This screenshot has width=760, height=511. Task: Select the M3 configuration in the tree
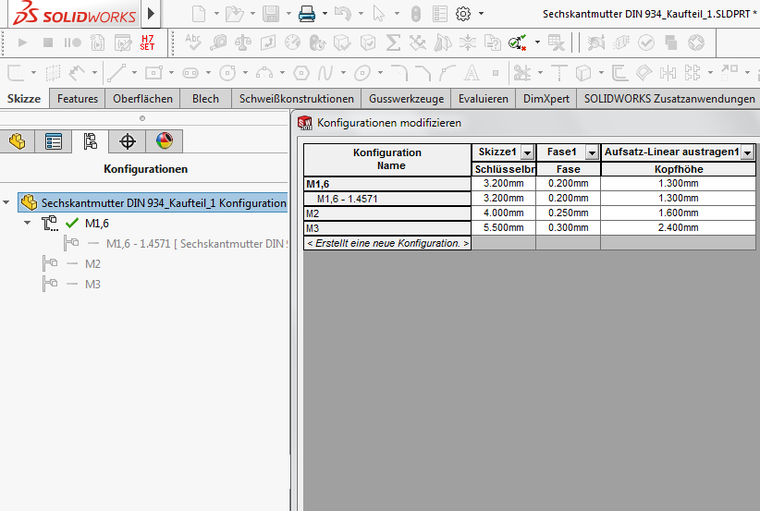pyautogui.click(x=93, y=285)
